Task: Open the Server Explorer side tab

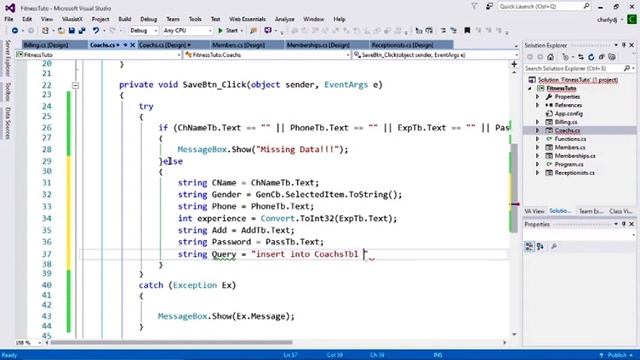Action: click(7, 58)
